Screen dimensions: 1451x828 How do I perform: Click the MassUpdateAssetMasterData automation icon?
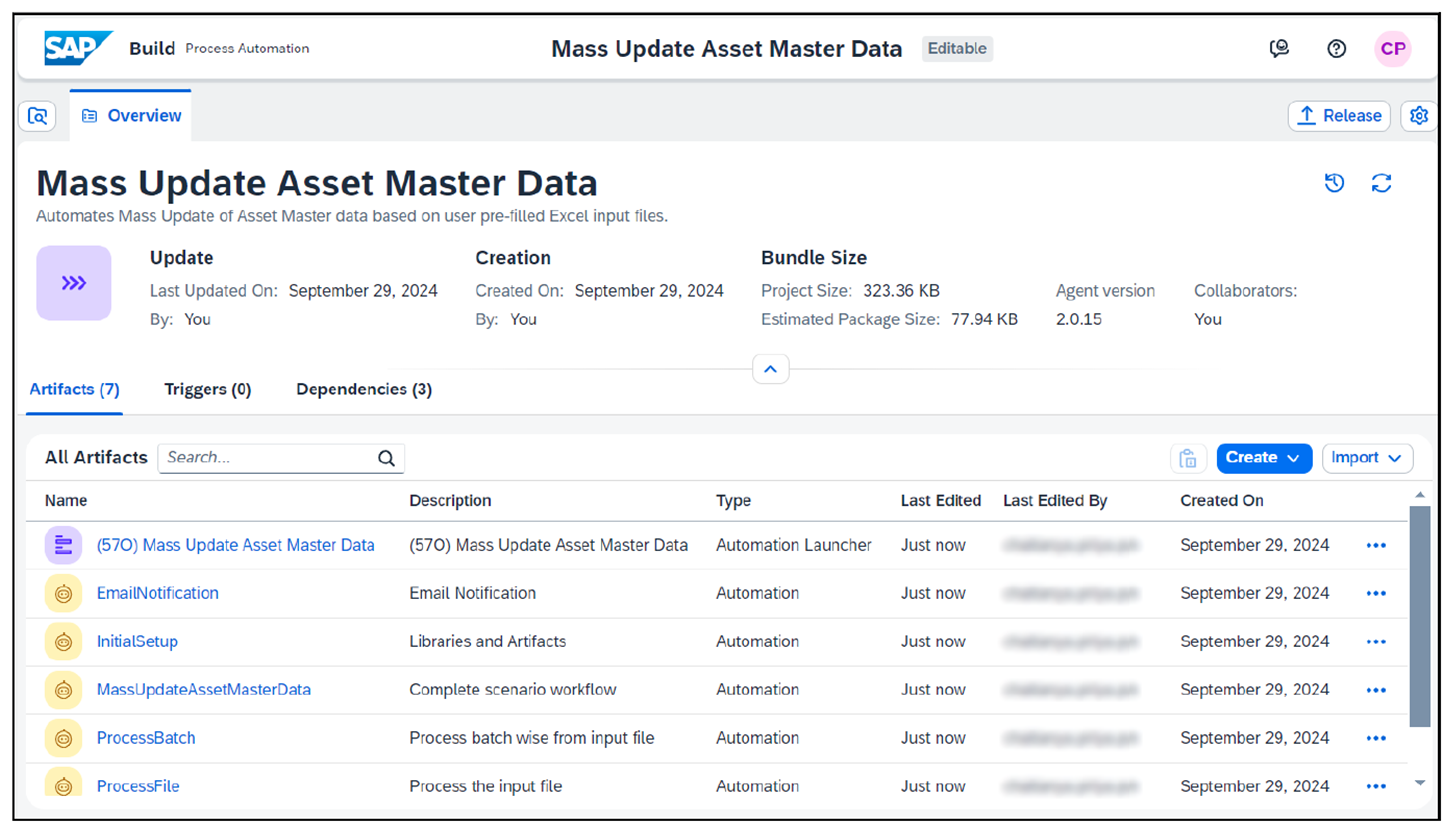point(64,689)
